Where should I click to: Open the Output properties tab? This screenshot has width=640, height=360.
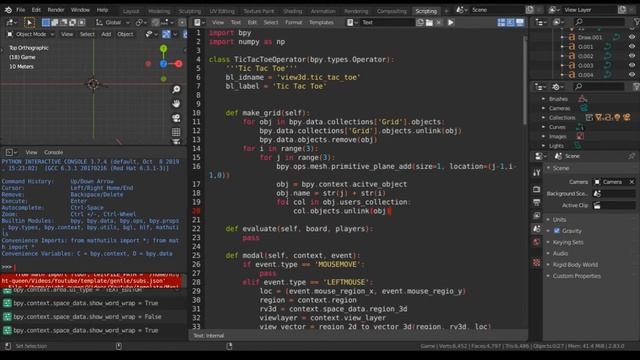[x=536, y=202]
